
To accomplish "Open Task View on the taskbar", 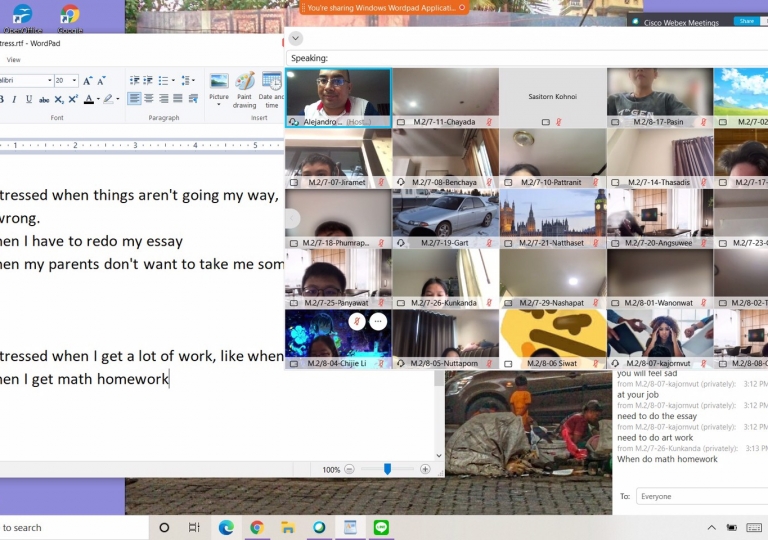I will (x=194, y=527).
